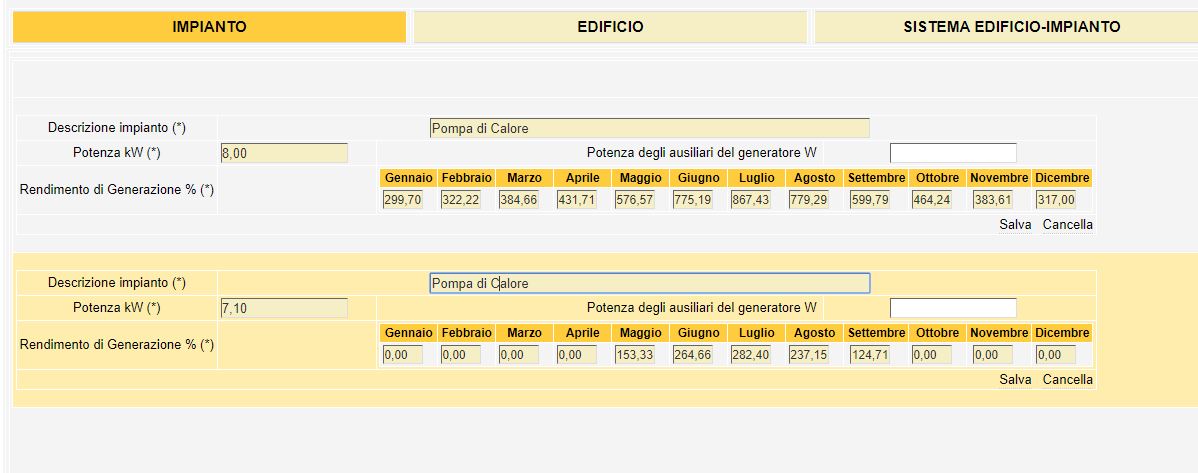Viewport: 1198px width, 473px height.
Task: Edit the Maggio value 153,33
Action: coord(634,355)
